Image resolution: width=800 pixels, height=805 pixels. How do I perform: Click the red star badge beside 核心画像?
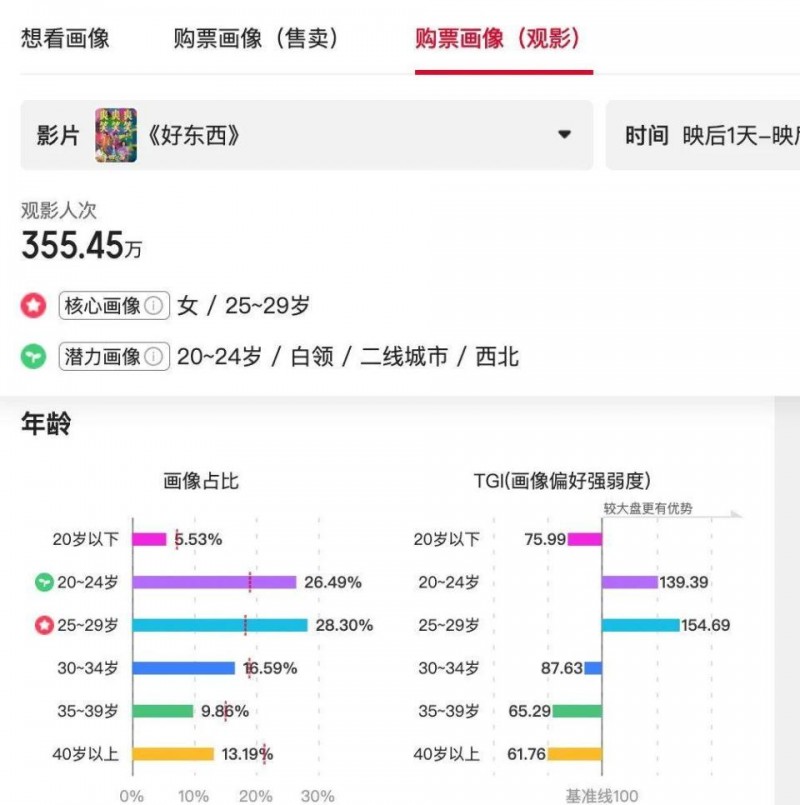point(34,307)
